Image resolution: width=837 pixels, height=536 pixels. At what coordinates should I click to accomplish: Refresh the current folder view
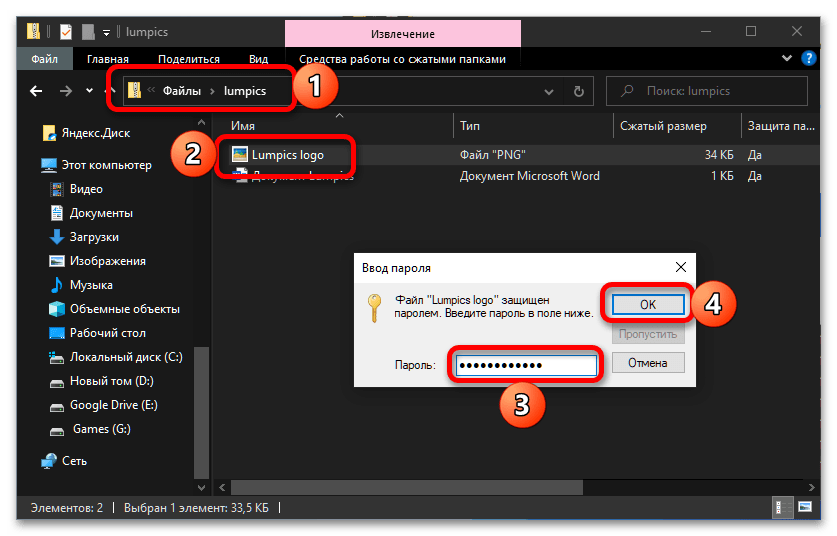[x=577, y=91]
